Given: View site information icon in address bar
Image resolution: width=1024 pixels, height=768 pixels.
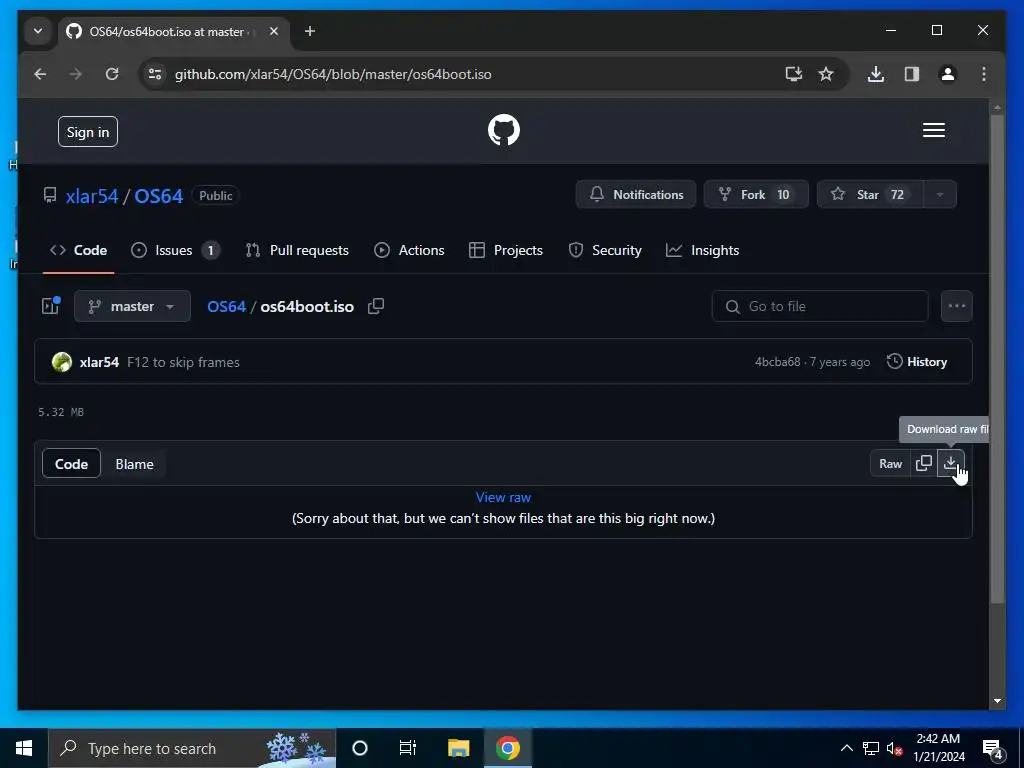Looking at the screenshot, I should click(x=155, y=74).
